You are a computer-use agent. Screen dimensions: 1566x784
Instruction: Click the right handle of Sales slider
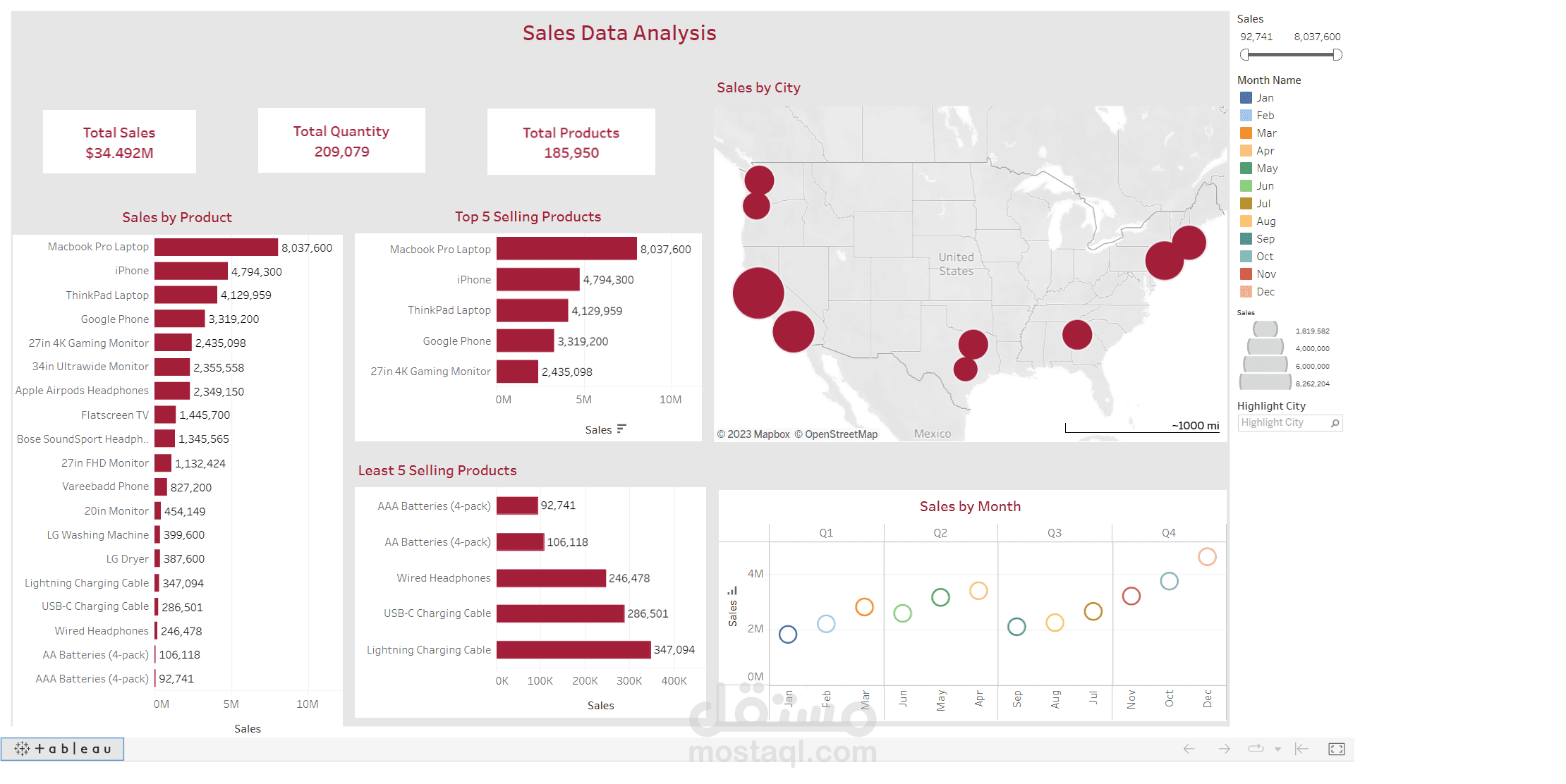[1337, 55]
